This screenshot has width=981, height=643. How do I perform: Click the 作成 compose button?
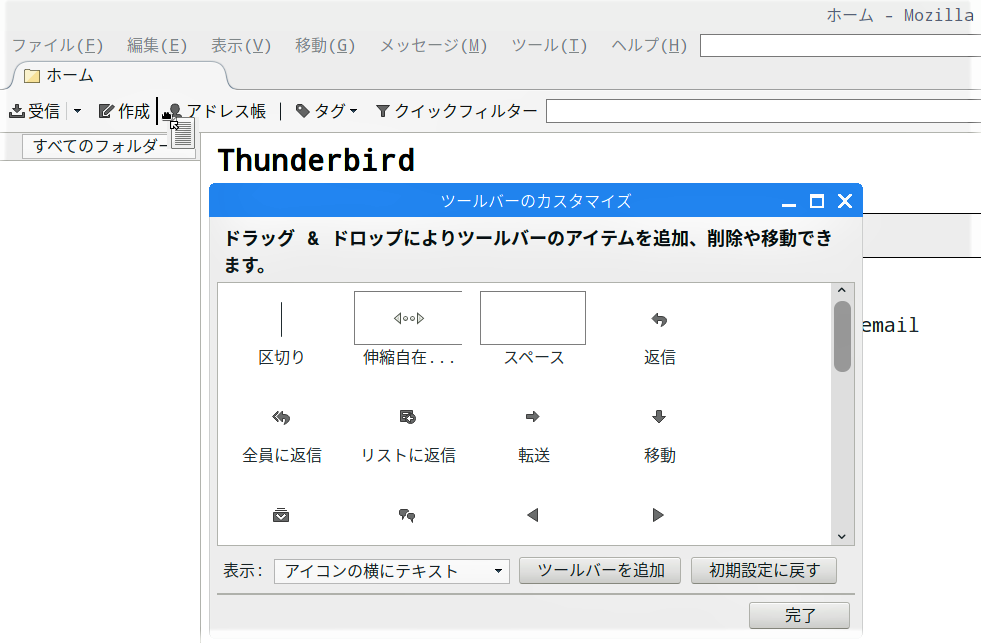pyautogui.click(x=125, y=111)
